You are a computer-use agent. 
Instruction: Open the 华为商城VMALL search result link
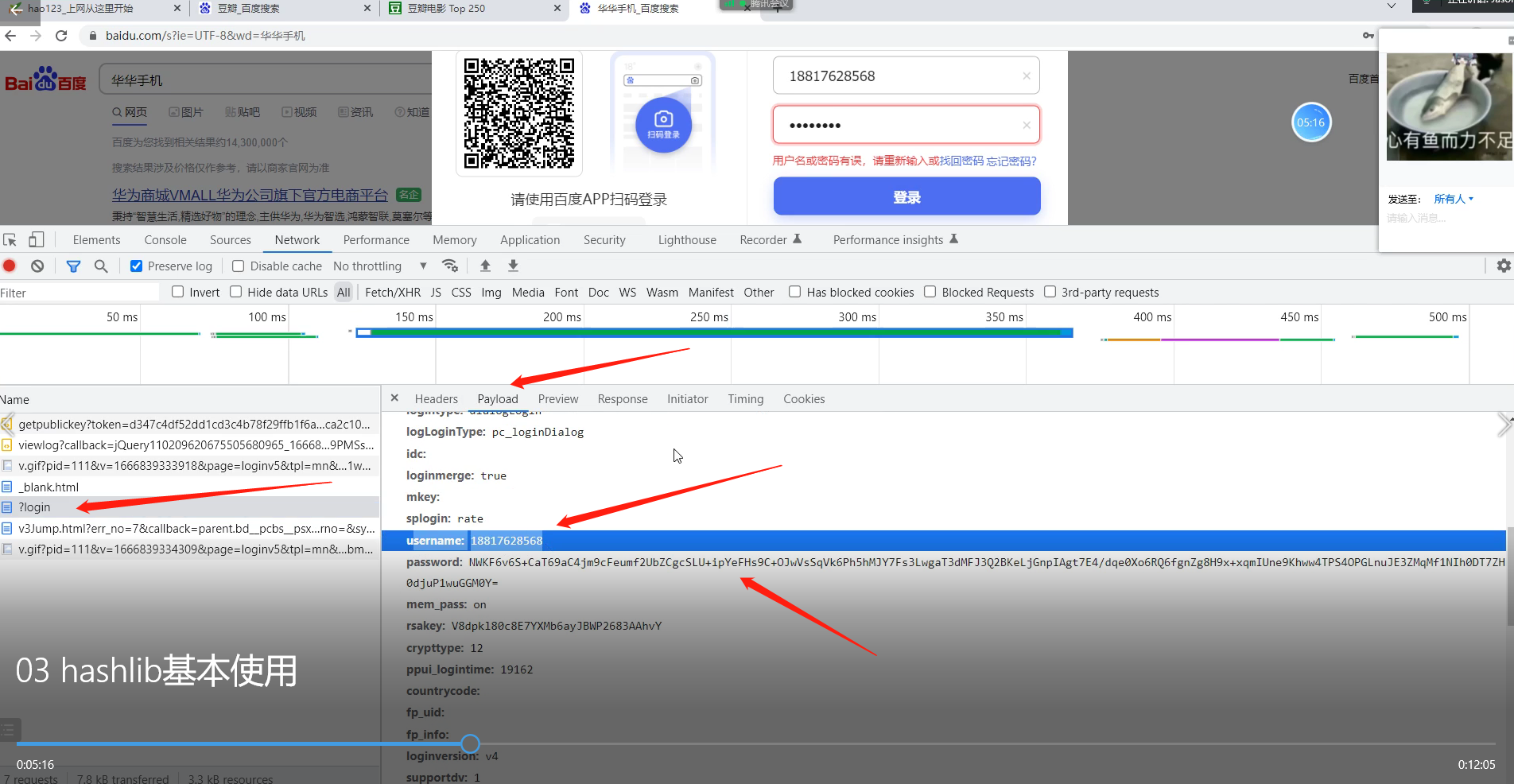250,195
